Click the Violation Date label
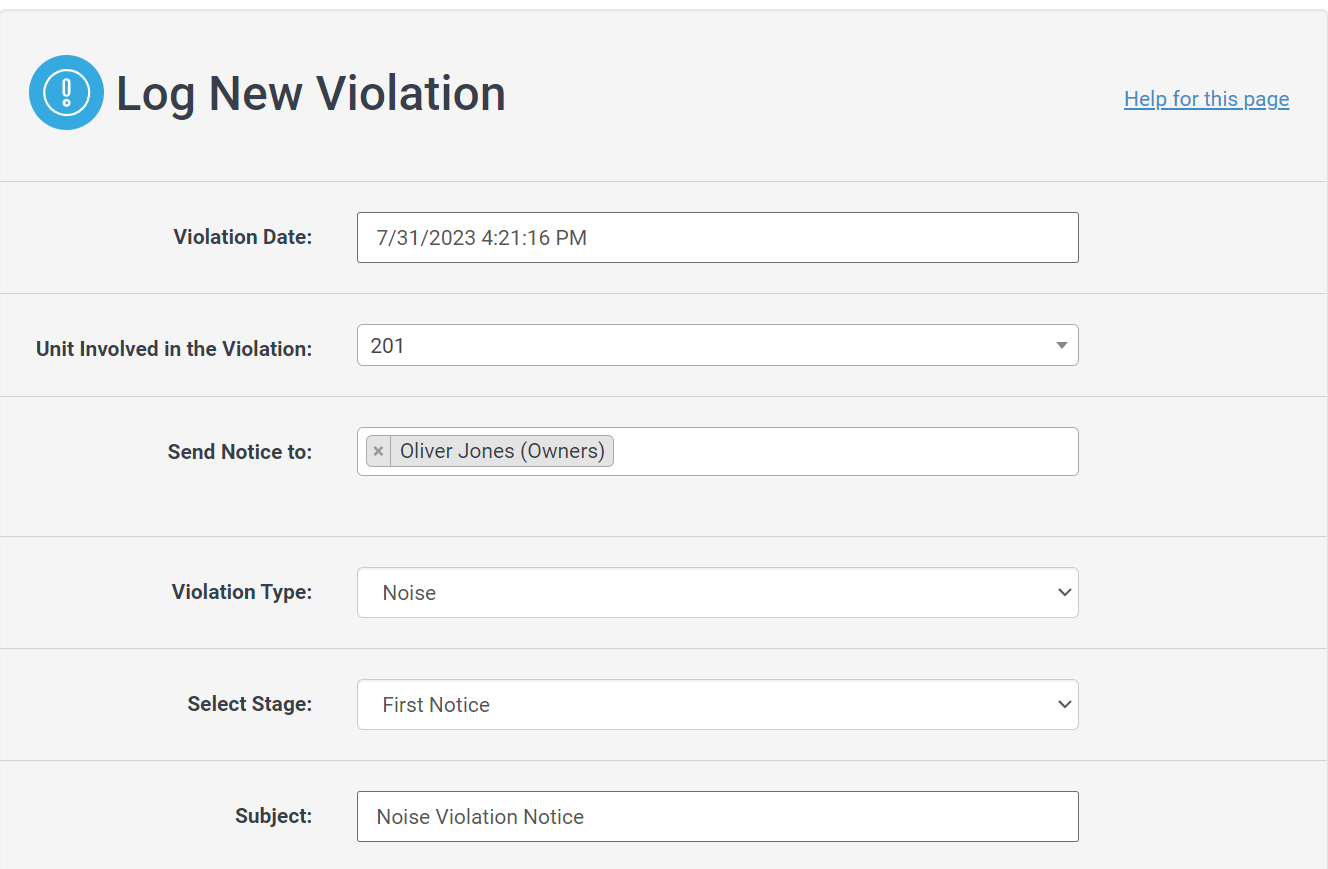The image size is (1328, 869). pyautogui.click(x=243, y=237)
